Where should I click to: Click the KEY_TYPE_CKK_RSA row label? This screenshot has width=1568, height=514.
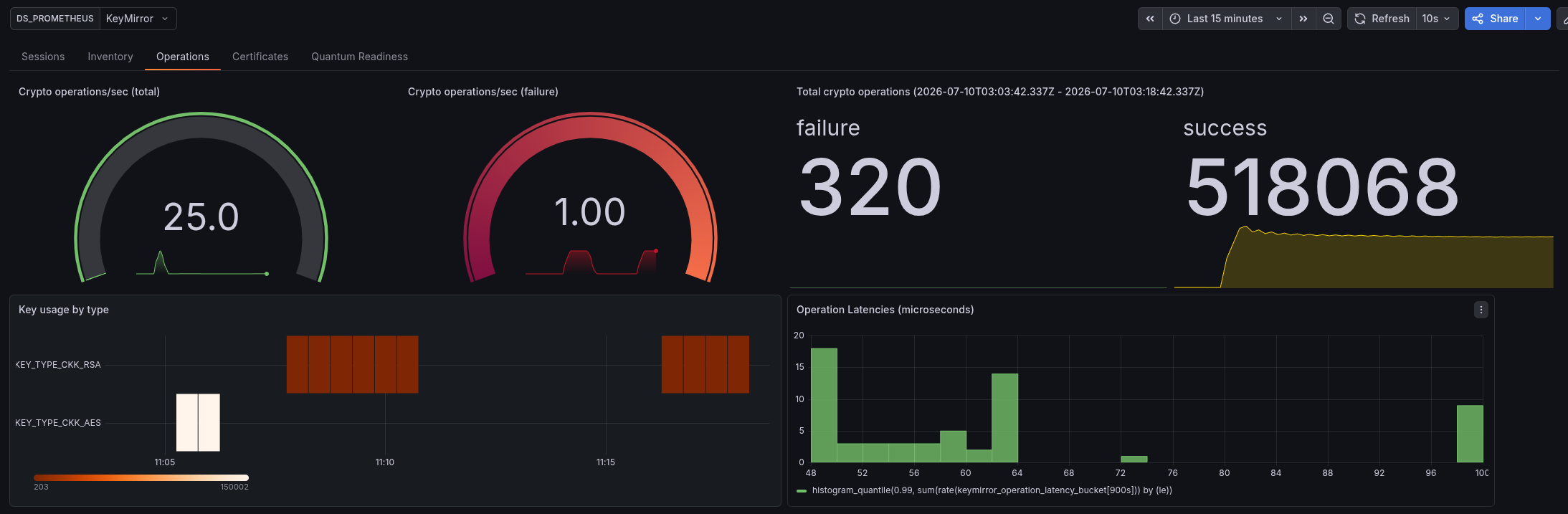[58, 365]
